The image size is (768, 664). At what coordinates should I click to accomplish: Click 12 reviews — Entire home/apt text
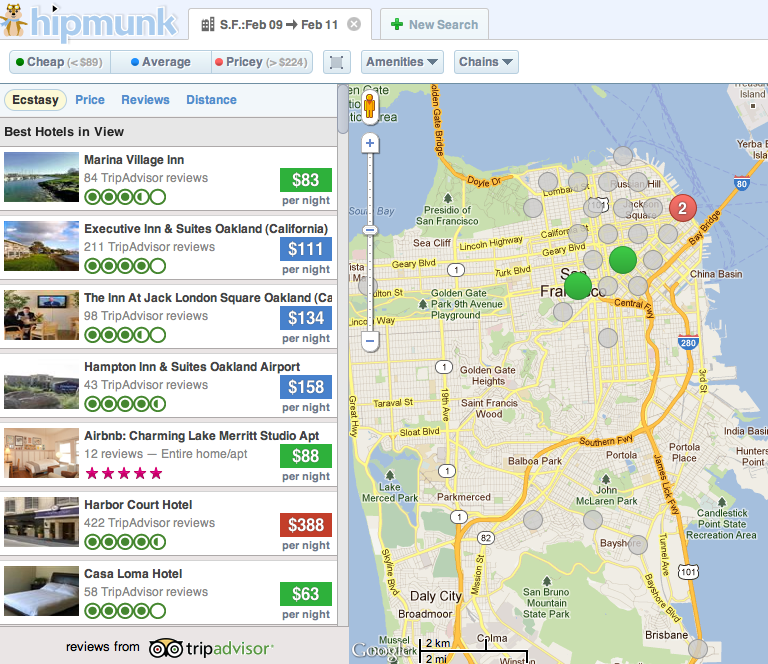[x=166, y=454]
